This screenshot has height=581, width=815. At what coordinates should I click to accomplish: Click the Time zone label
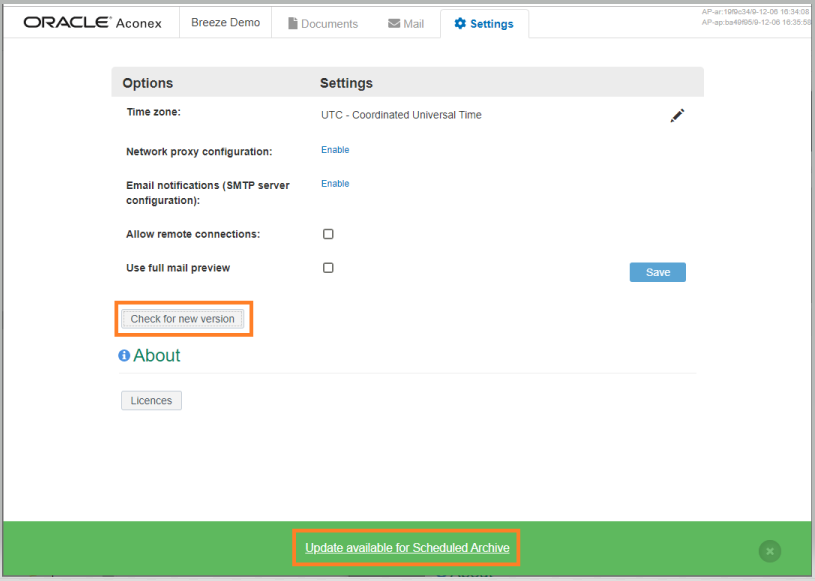click(x=154, y=112)
